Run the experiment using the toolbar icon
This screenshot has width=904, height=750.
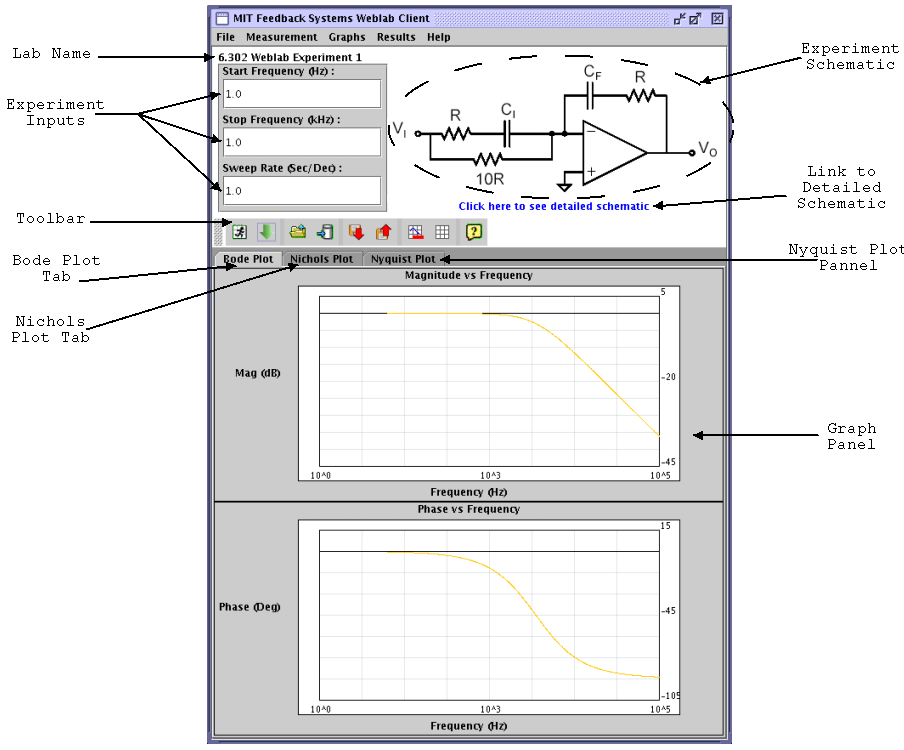239,231
